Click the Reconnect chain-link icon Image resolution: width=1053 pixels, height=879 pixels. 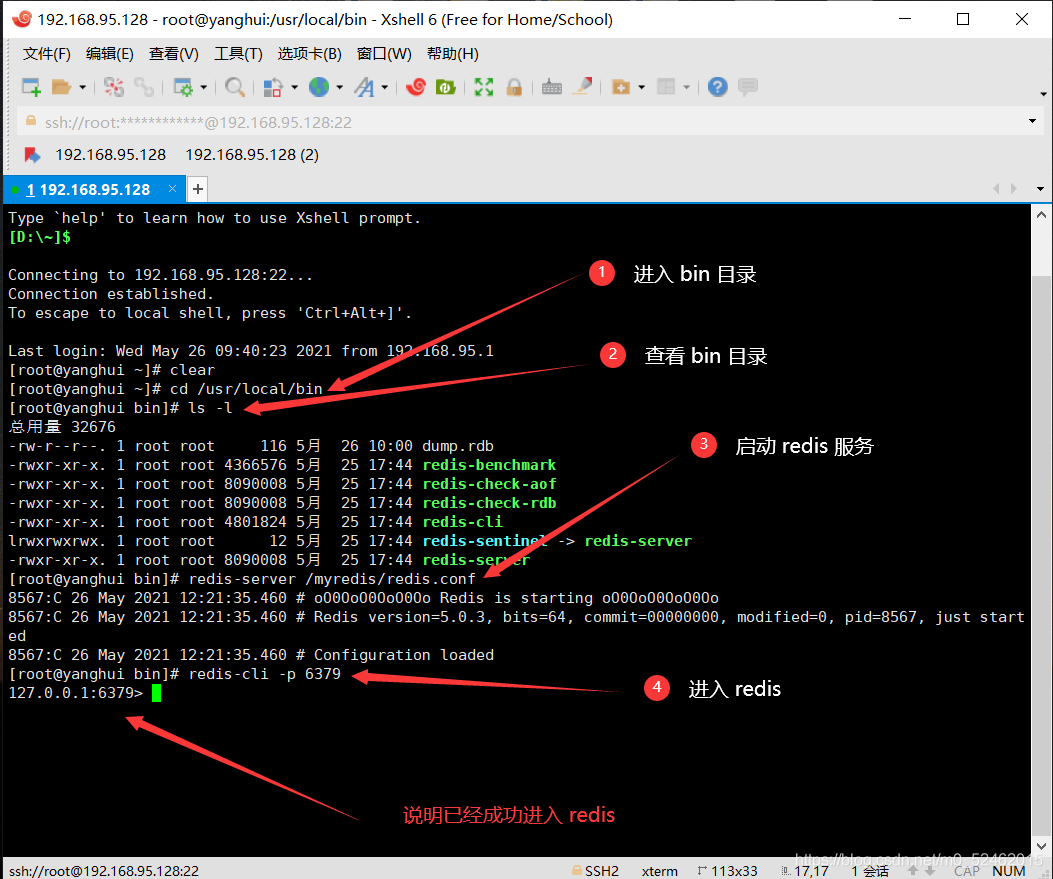coord(144,87)
